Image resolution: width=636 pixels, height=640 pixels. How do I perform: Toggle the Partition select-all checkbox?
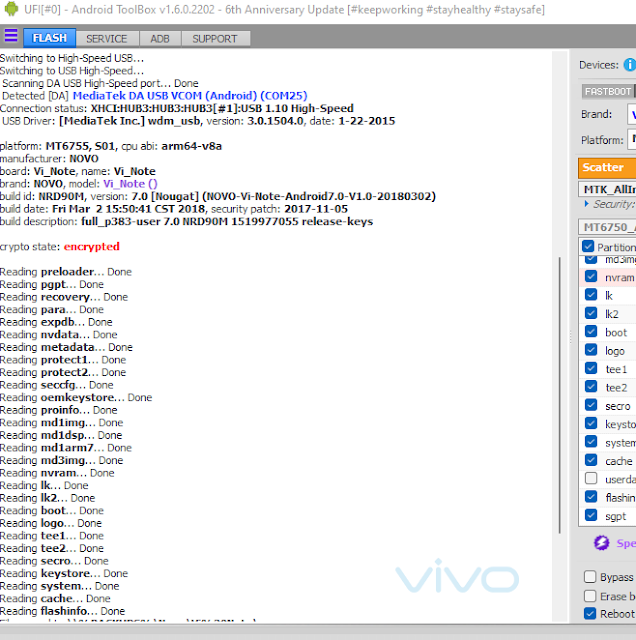(588, 246)
